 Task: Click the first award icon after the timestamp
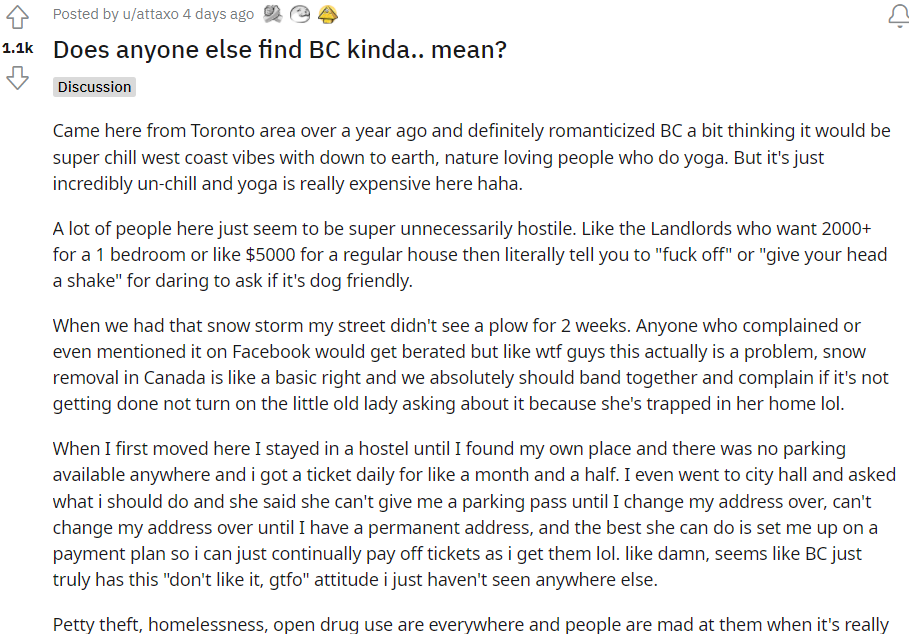pyautogui.click(x=272, y=14)
